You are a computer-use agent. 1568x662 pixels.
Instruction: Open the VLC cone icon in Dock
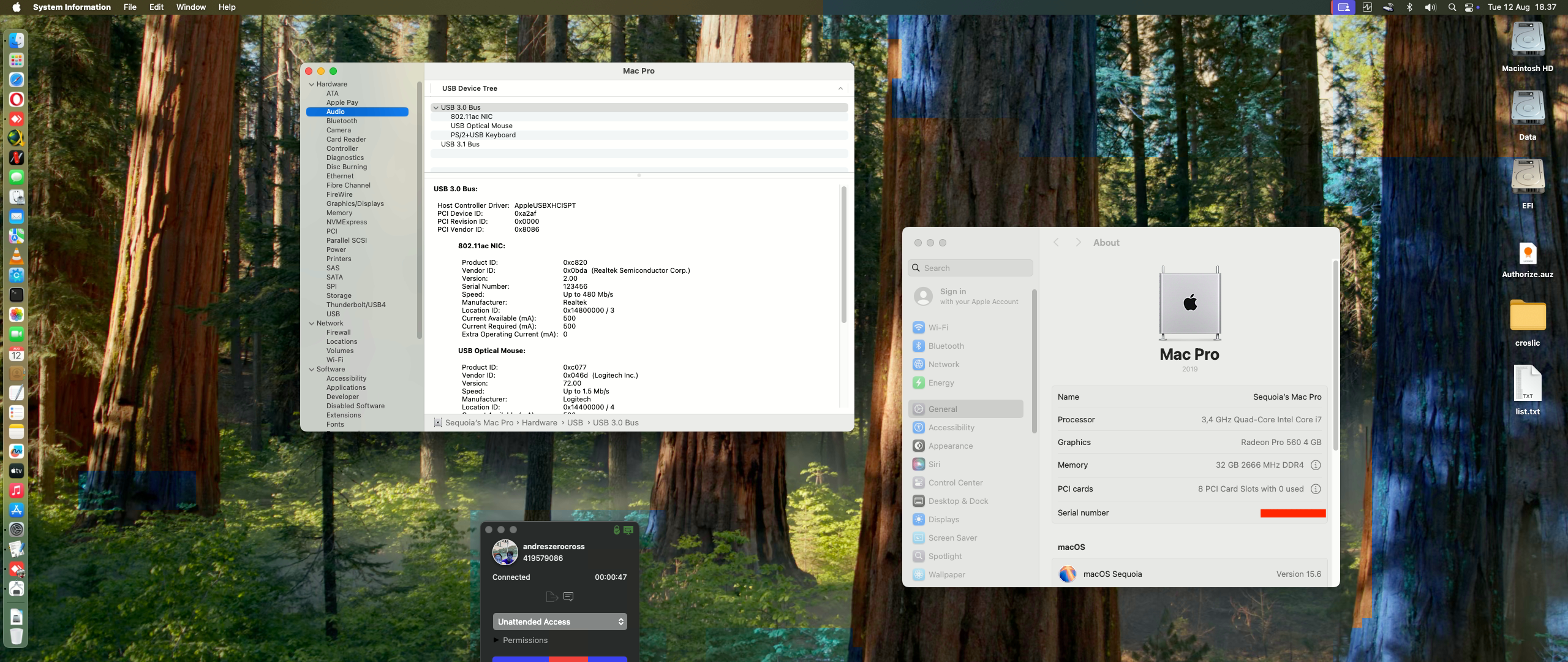(x=17, y=256)
